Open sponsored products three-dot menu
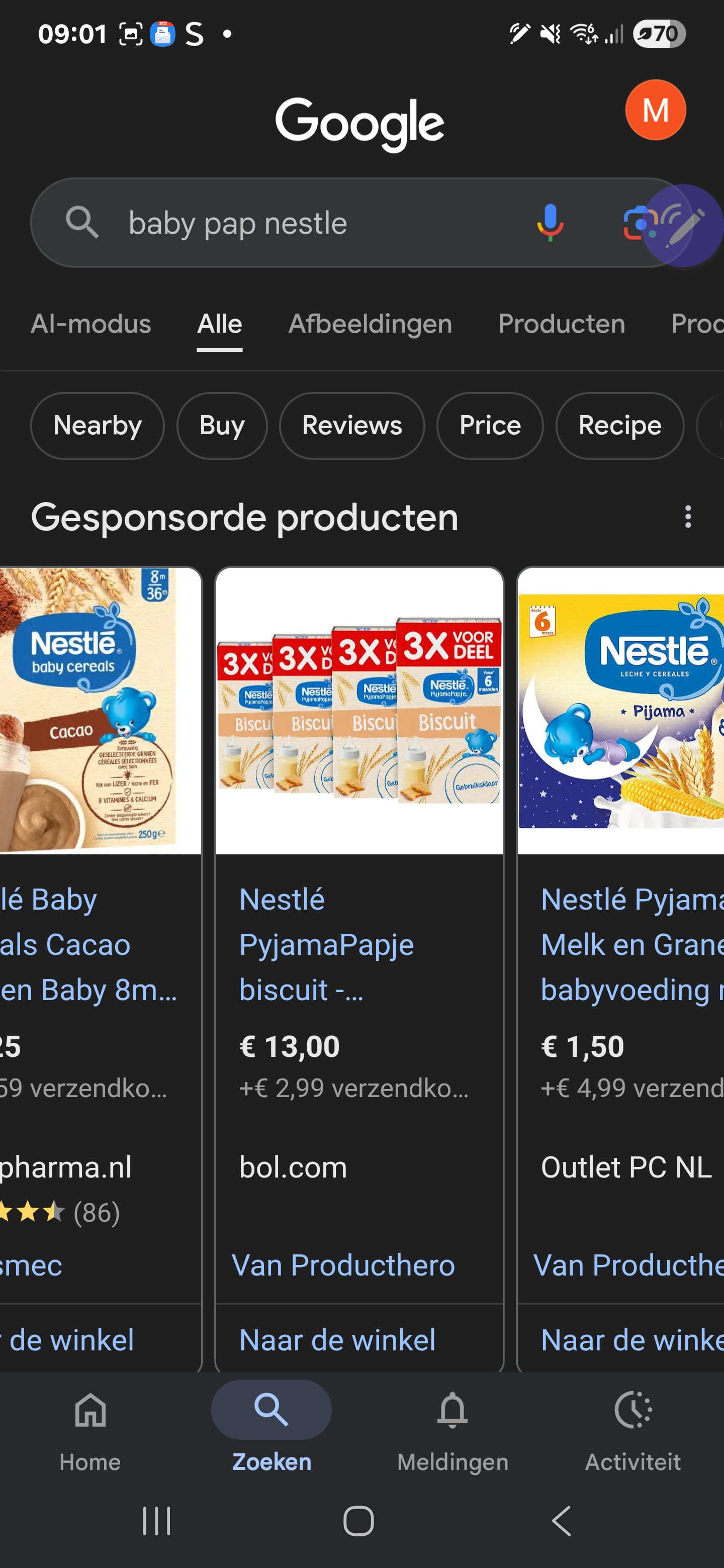The image size is (724, 1568). click(x=687, y=517)
